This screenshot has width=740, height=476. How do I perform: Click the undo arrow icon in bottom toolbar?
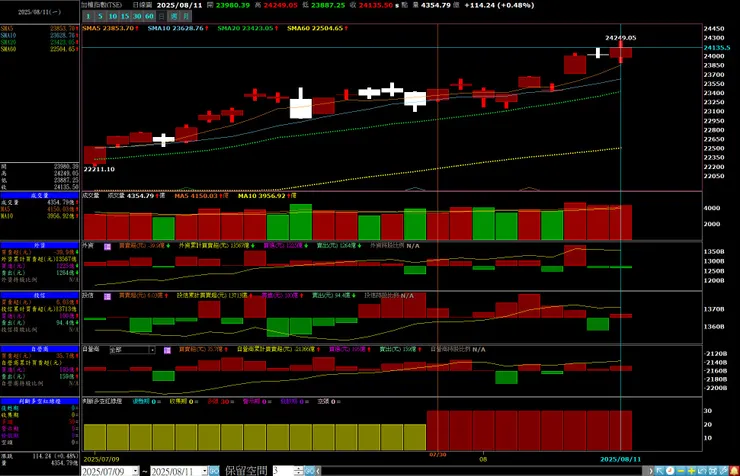(702, 471)
